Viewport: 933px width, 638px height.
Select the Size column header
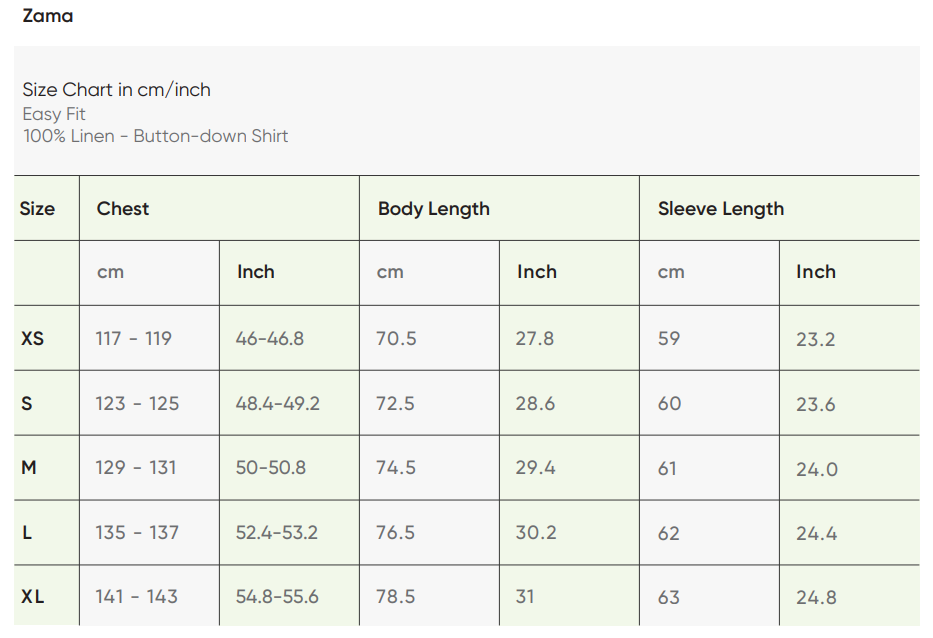(37, 209)
